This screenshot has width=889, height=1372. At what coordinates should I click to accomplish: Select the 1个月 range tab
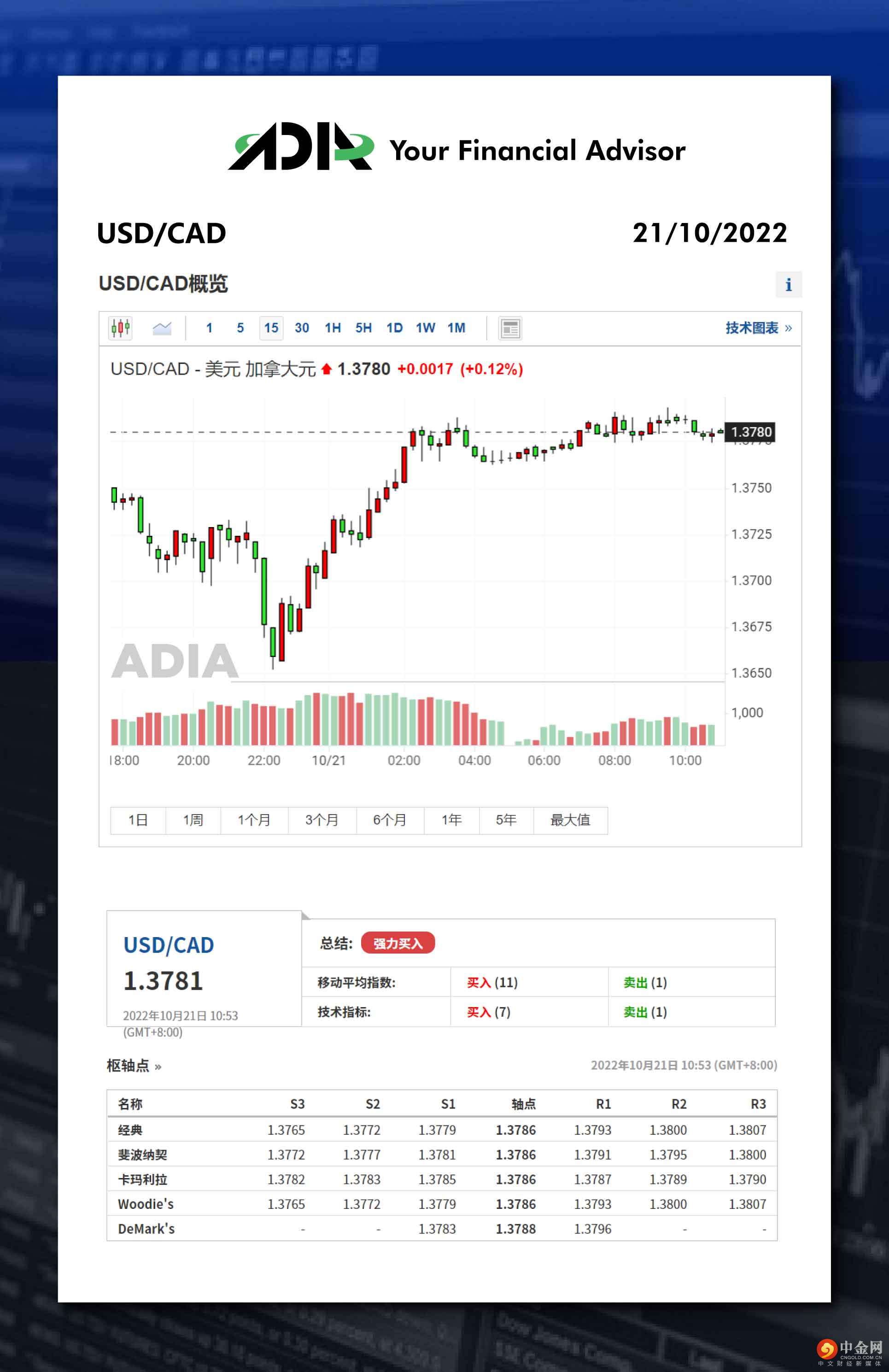[254, 820]
